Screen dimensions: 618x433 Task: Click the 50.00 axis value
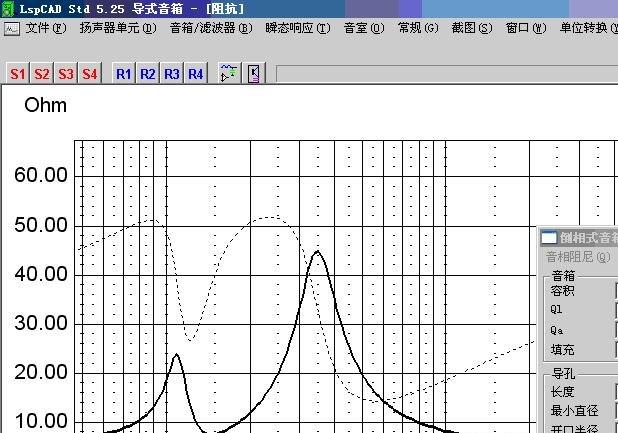click(41, 225)
